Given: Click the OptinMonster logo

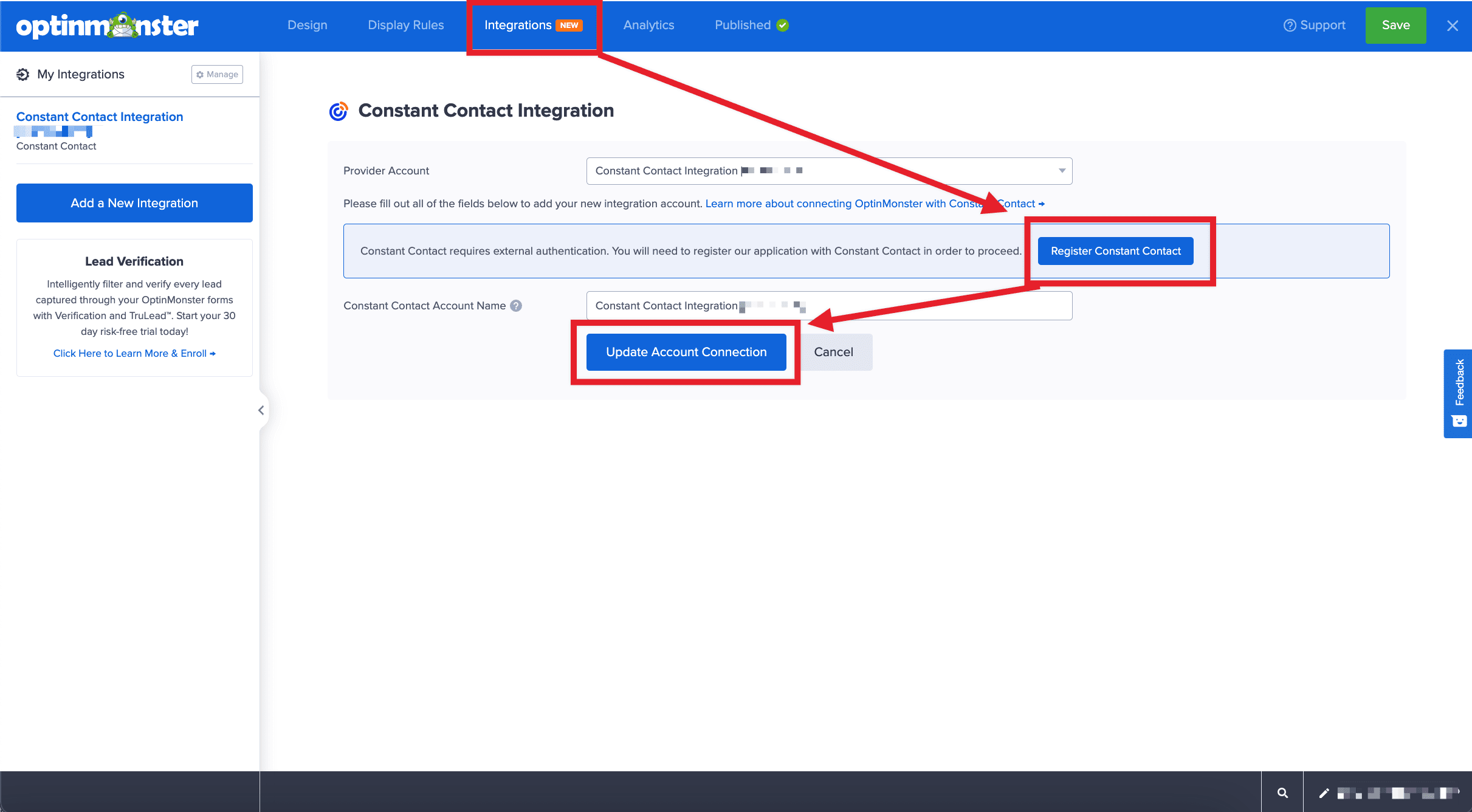Looking at the screenshot, I should 107,26.
